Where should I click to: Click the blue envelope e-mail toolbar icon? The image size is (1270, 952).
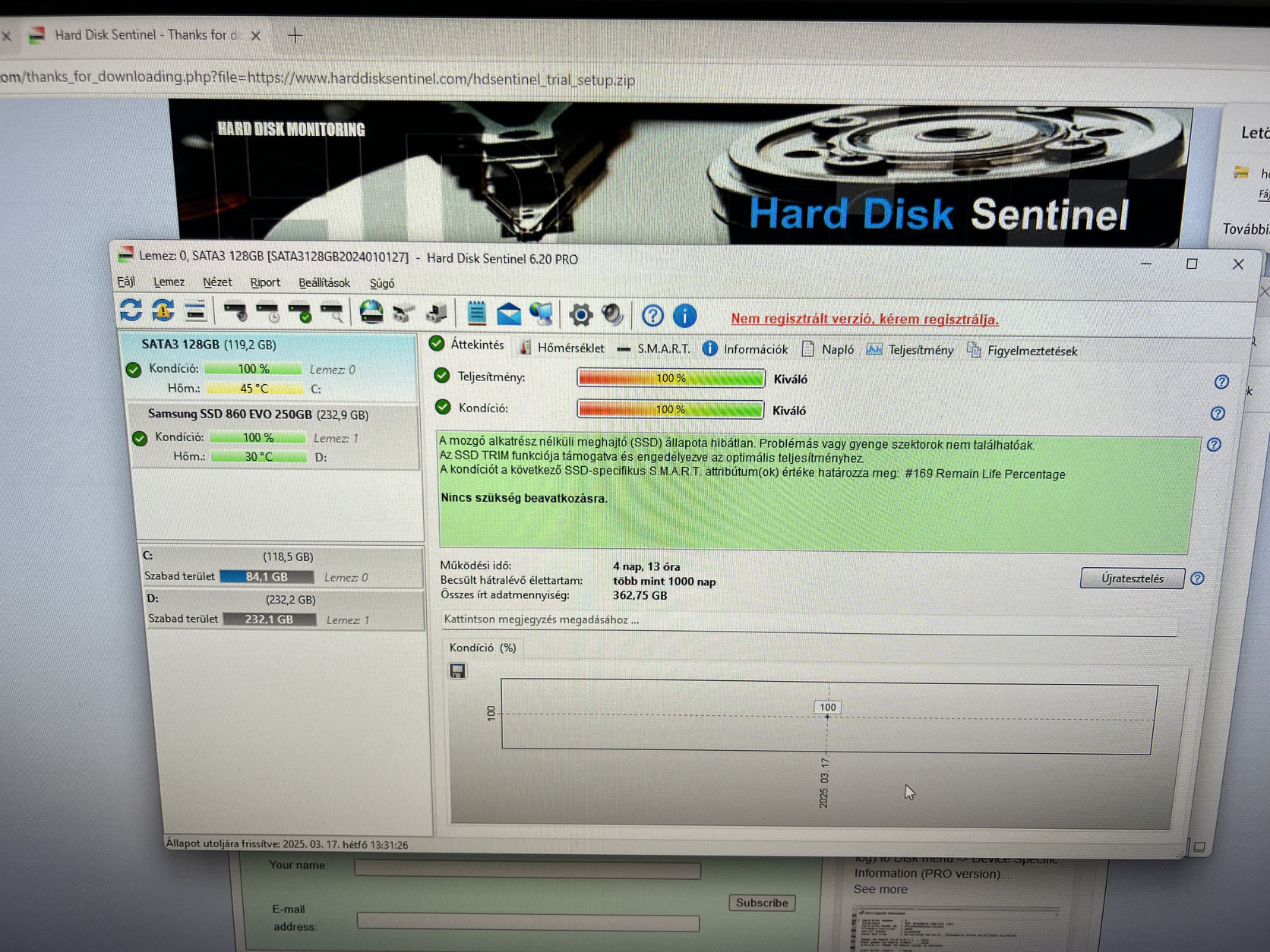coord(509,314)
